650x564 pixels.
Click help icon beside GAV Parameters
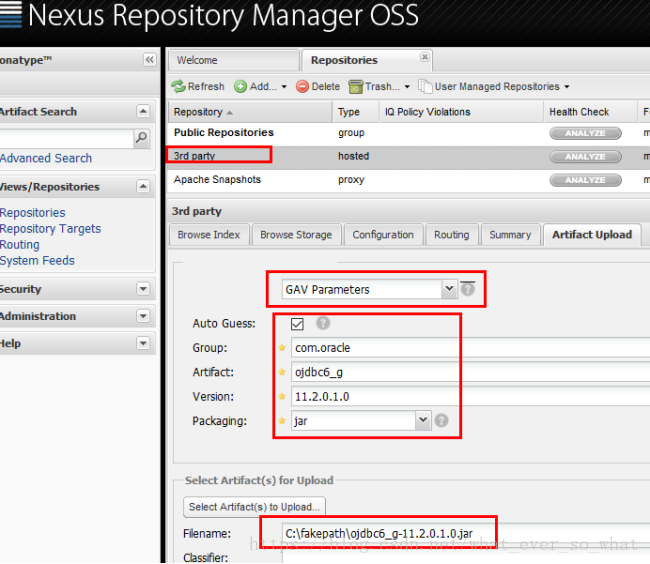[x=468, y=288]
